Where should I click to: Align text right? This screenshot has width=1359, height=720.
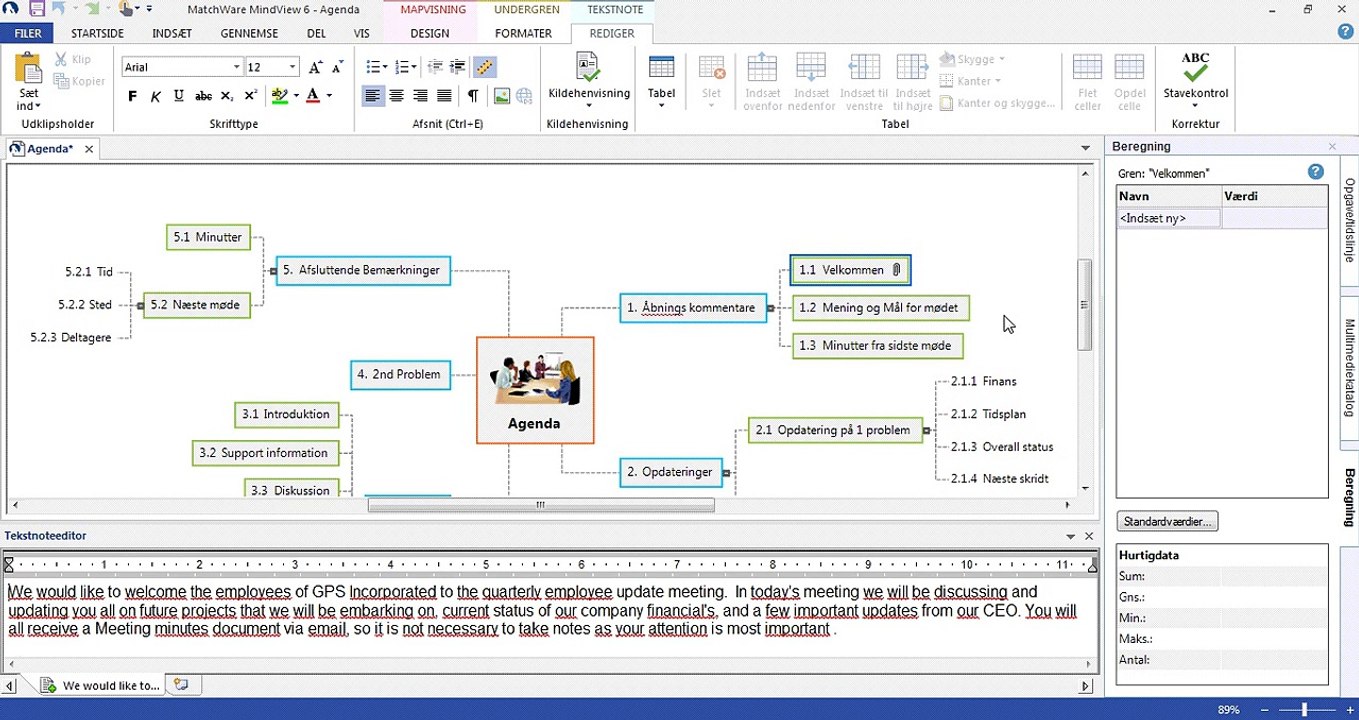[420, 96]
